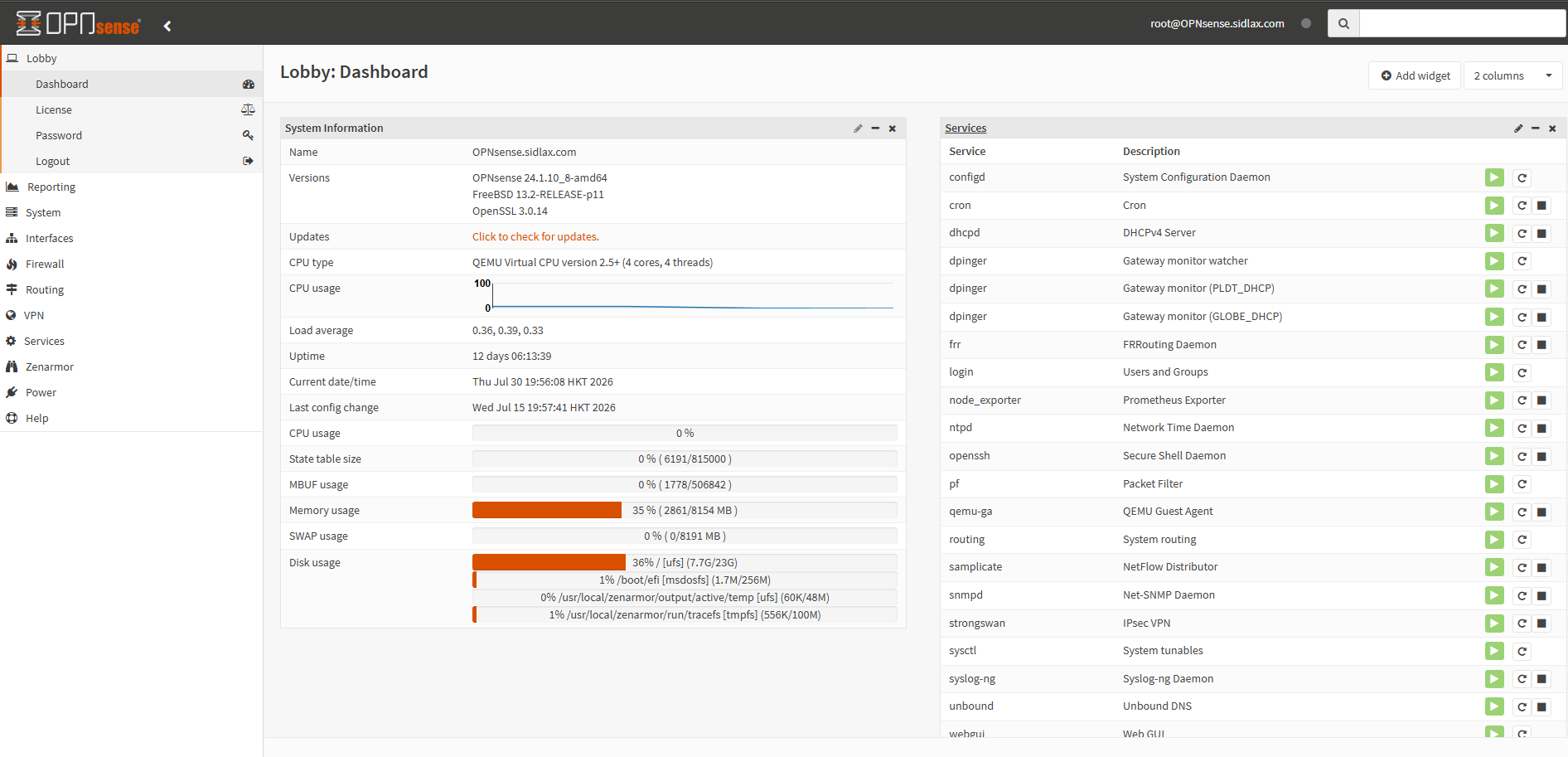Image resolution: width=1568 pixels, height=757 pixels.
Task: Open the License menu item
Action: pyautogui.click(x=132, y=109)
